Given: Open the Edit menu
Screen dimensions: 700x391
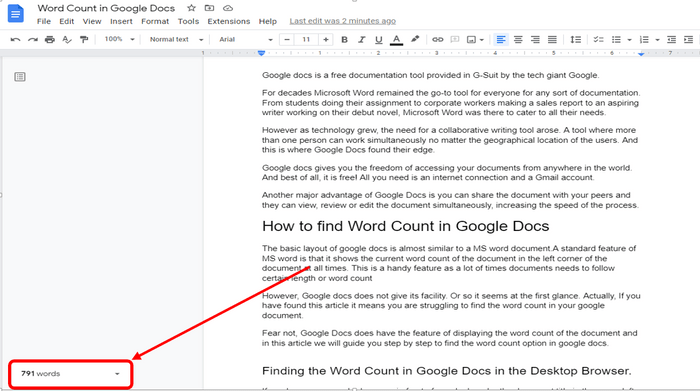Looking at the screenshot, I should coord(67,21).
